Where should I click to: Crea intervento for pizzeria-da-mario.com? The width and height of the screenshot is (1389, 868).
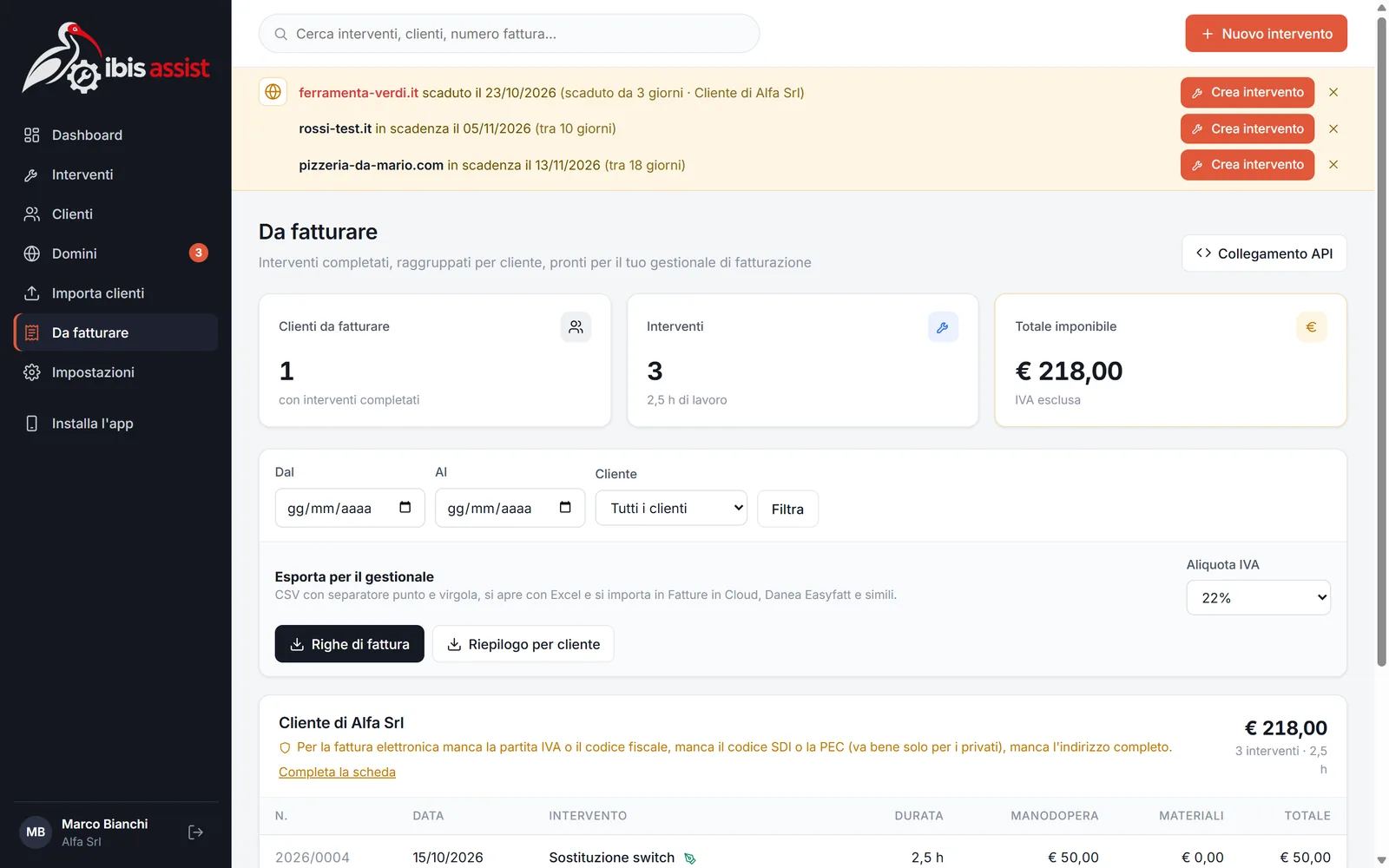(1247, 165)
